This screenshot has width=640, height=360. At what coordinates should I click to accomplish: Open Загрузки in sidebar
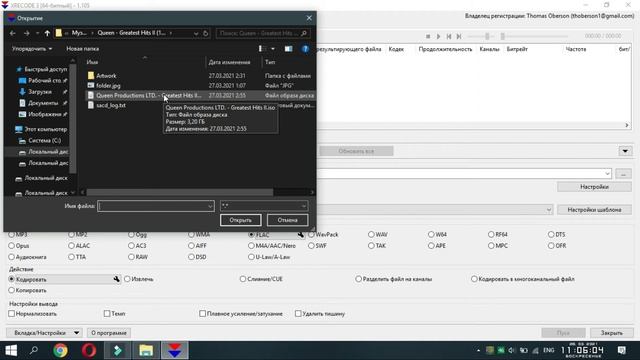coord(40,92)
